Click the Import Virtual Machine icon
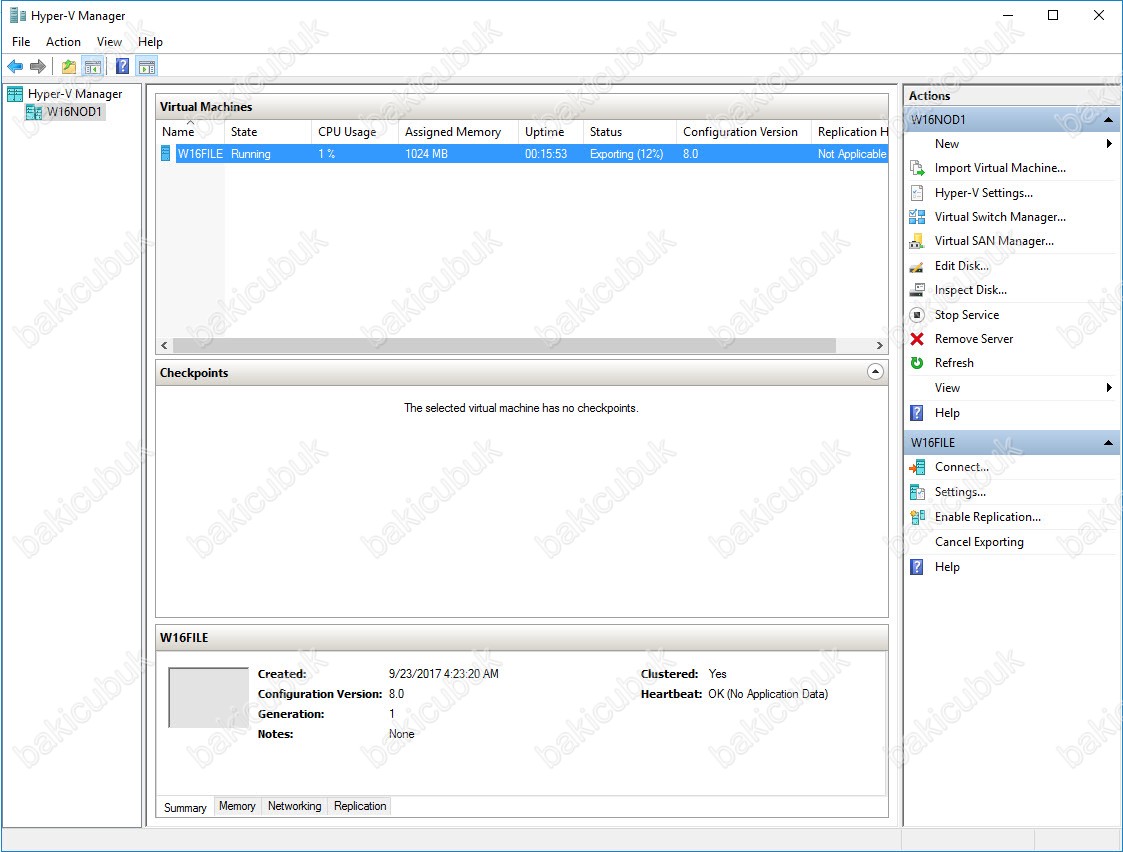 coord(917,168)
